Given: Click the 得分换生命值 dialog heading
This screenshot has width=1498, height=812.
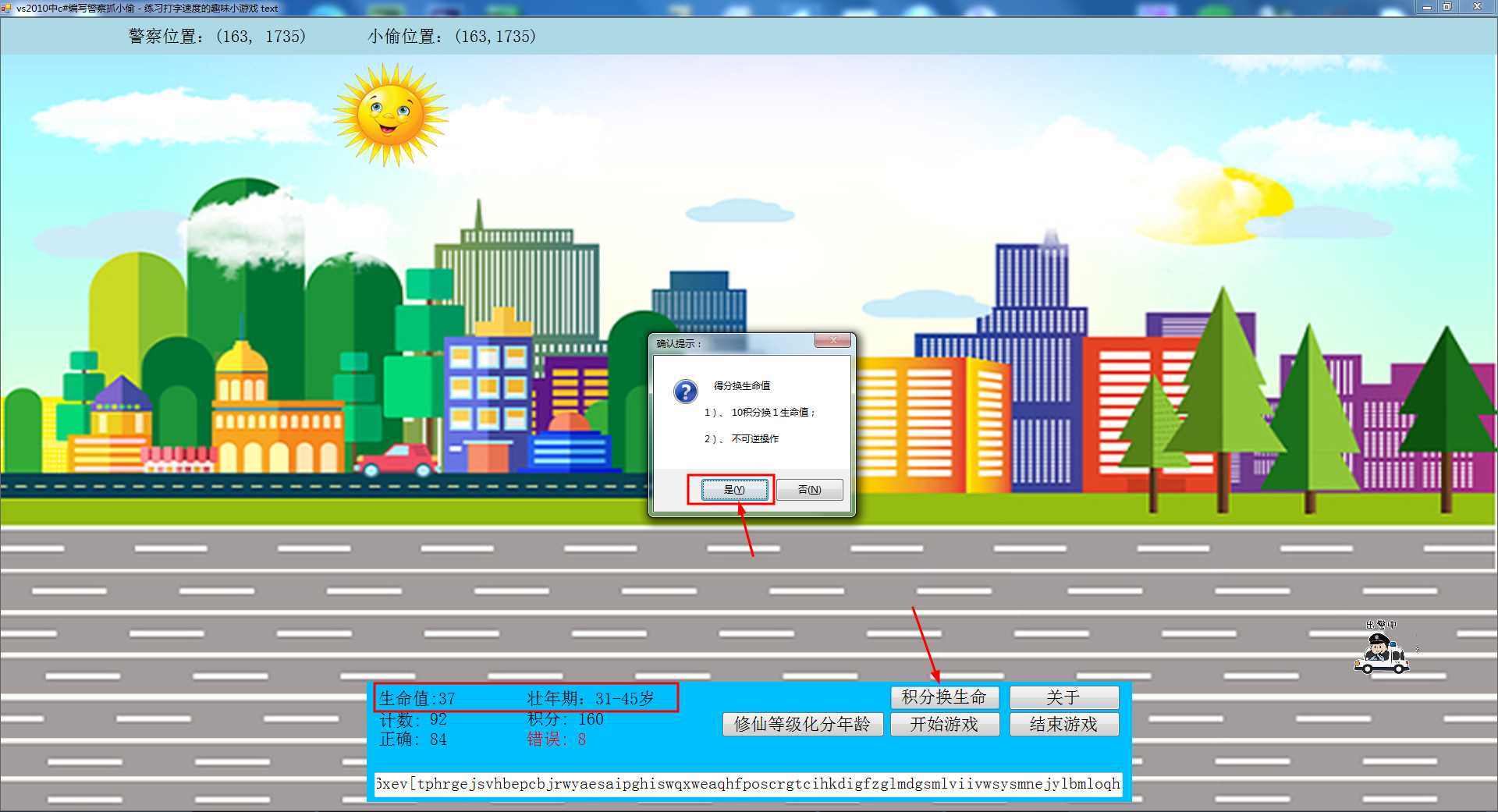Looking at the screenshot, I should tap(742, 385).
